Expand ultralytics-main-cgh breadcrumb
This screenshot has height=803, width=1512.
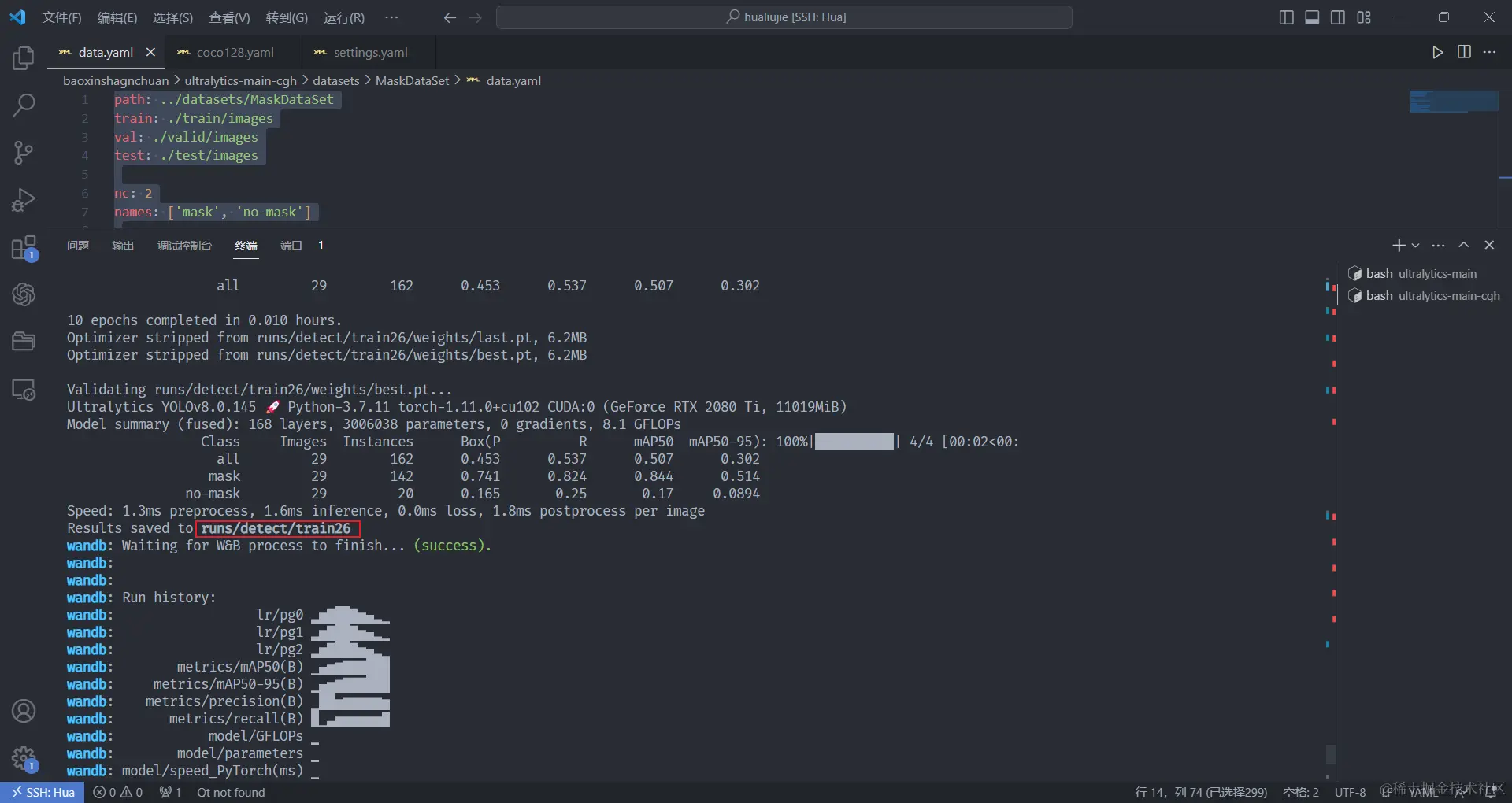pyautogui.click(x=241, y=80)
